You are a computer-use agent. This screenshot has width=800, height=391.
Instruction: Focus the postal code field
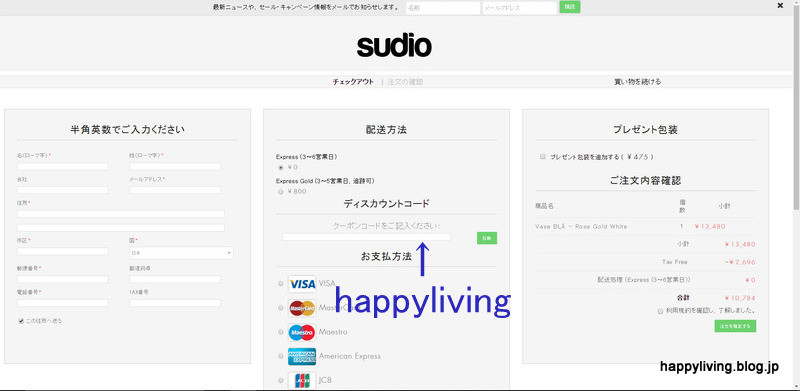pyautogui.click(x=63, y=279)
